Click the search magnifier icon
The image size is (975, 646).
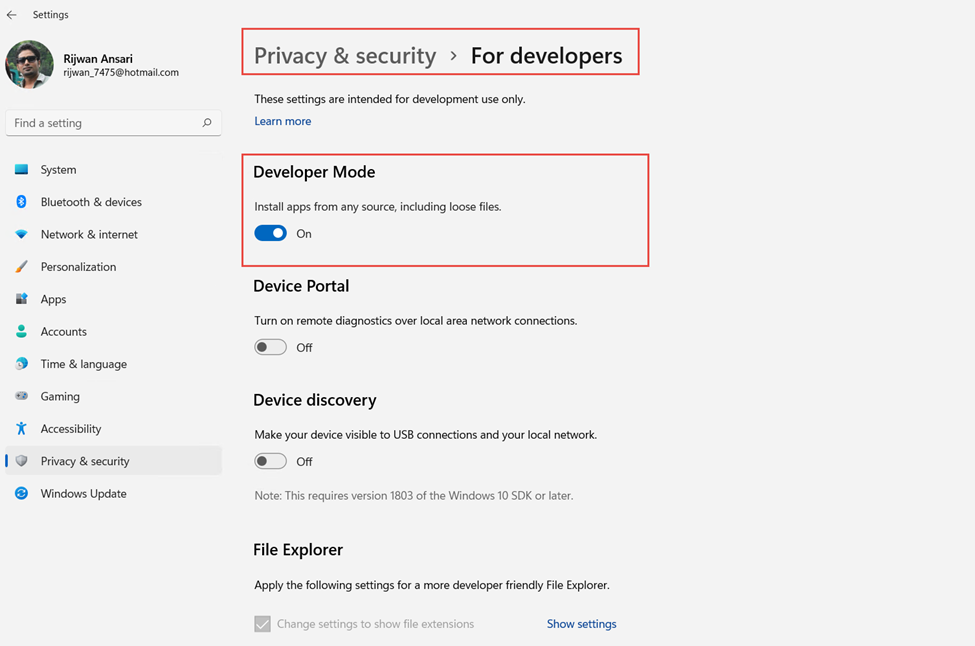tap(206, 122)
